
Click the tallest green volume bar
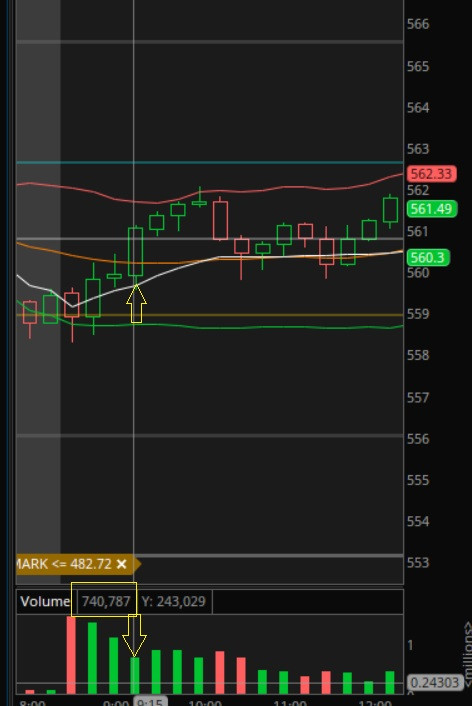pyautogui.click(x=92, y=658)
